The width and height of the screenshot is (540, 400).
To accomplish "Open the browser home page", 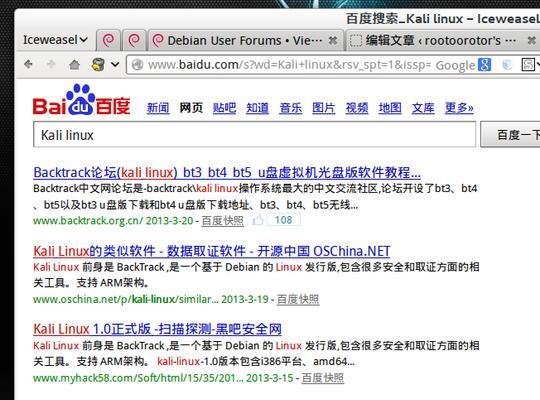I will [x=74, y=64].
